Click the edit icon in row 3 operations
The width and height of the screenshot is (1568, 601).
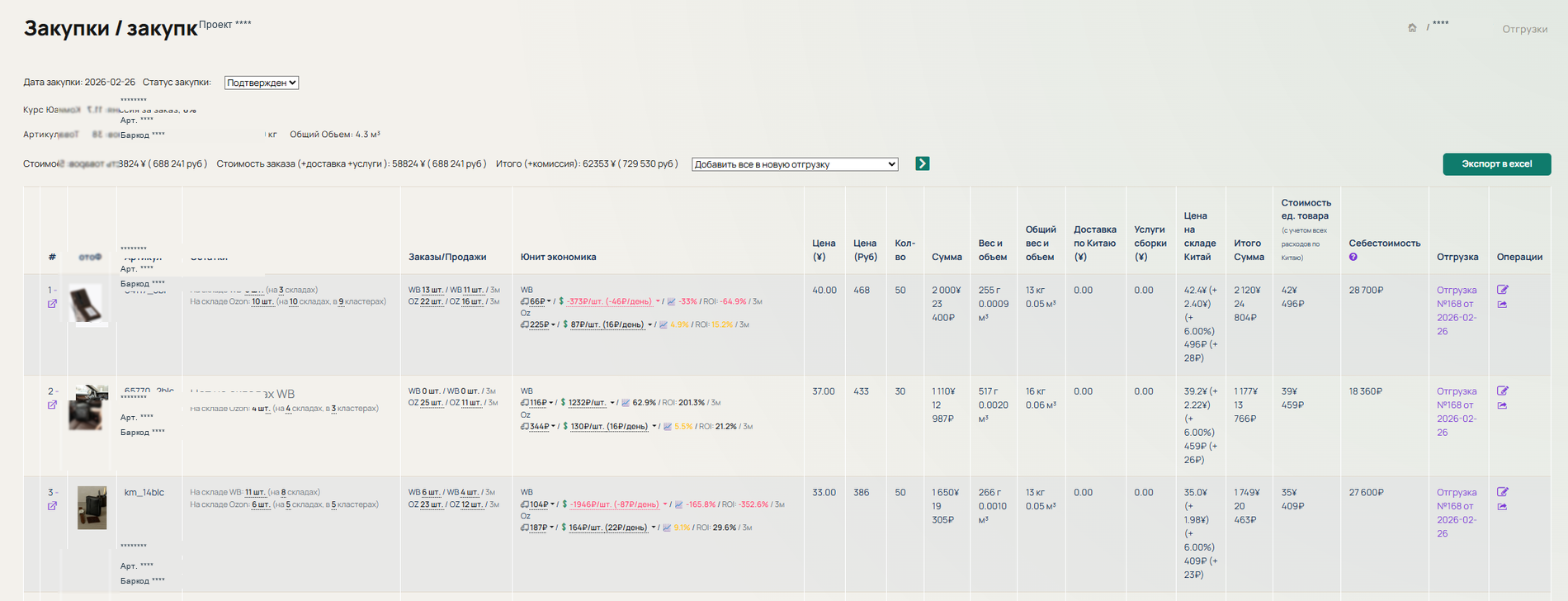(x=1503, y=492)
